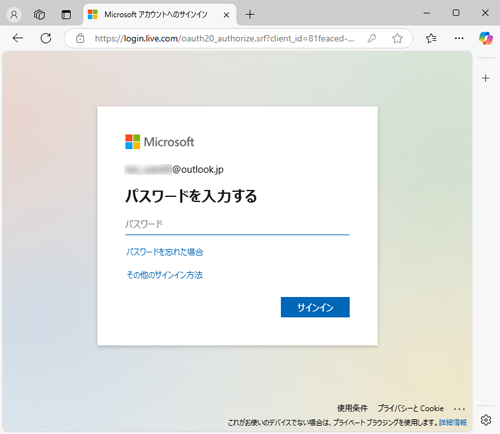Close the Microsoft sign-in tab

pos(226,15)
